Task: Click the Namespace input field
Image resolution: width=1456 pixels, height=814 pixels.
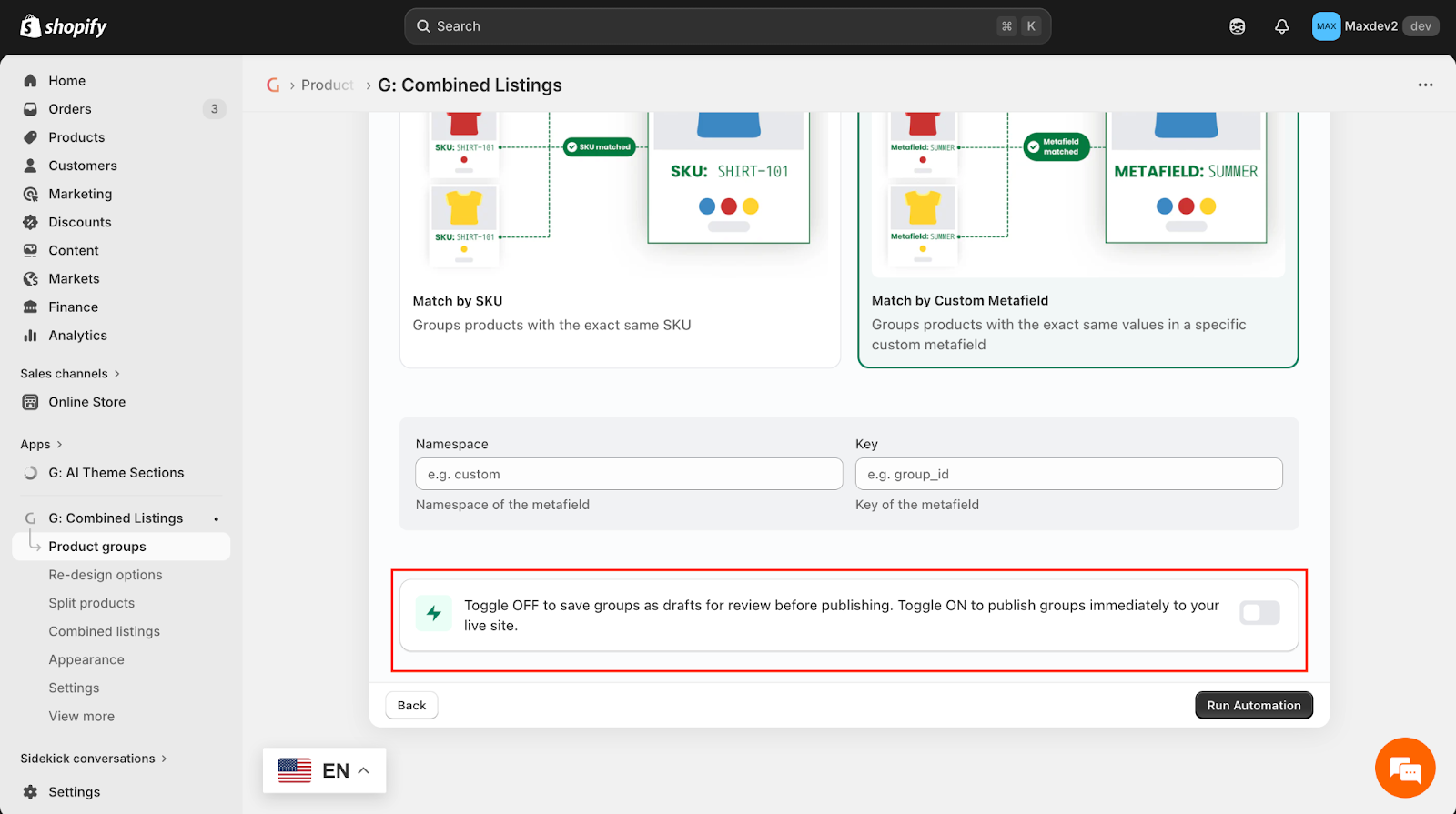Action: 629,474
